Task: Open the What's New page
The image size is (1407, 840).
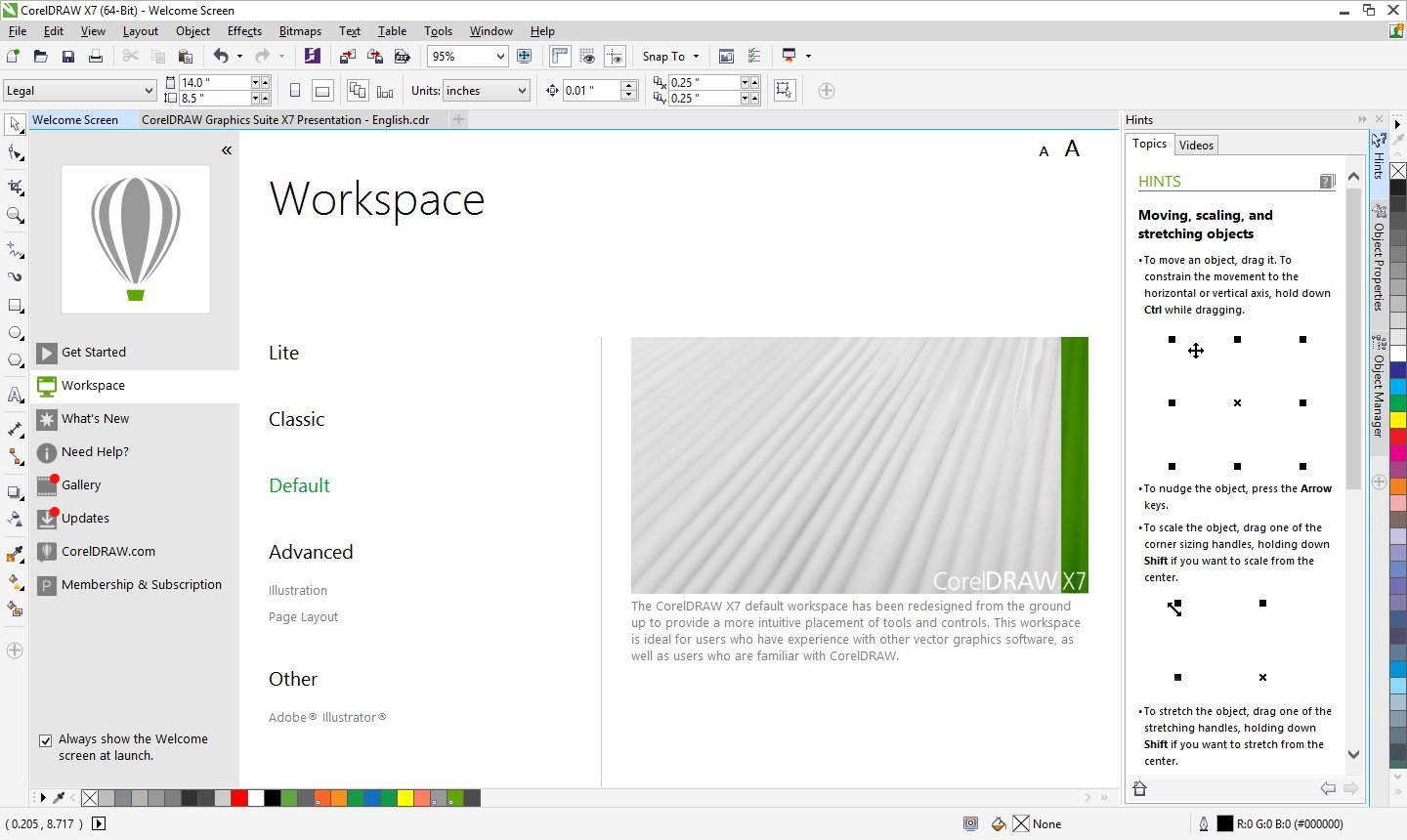Action: (x=95, y=418)
